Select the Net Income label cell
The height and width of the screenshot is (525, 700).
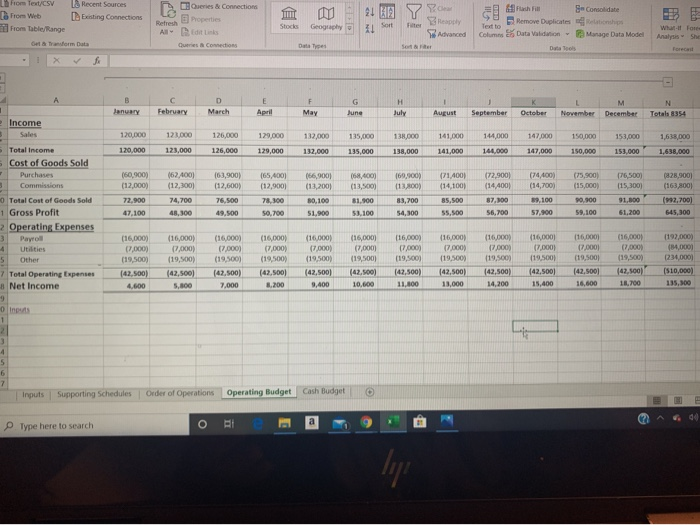pyautogui.click(x=34, y=286)
